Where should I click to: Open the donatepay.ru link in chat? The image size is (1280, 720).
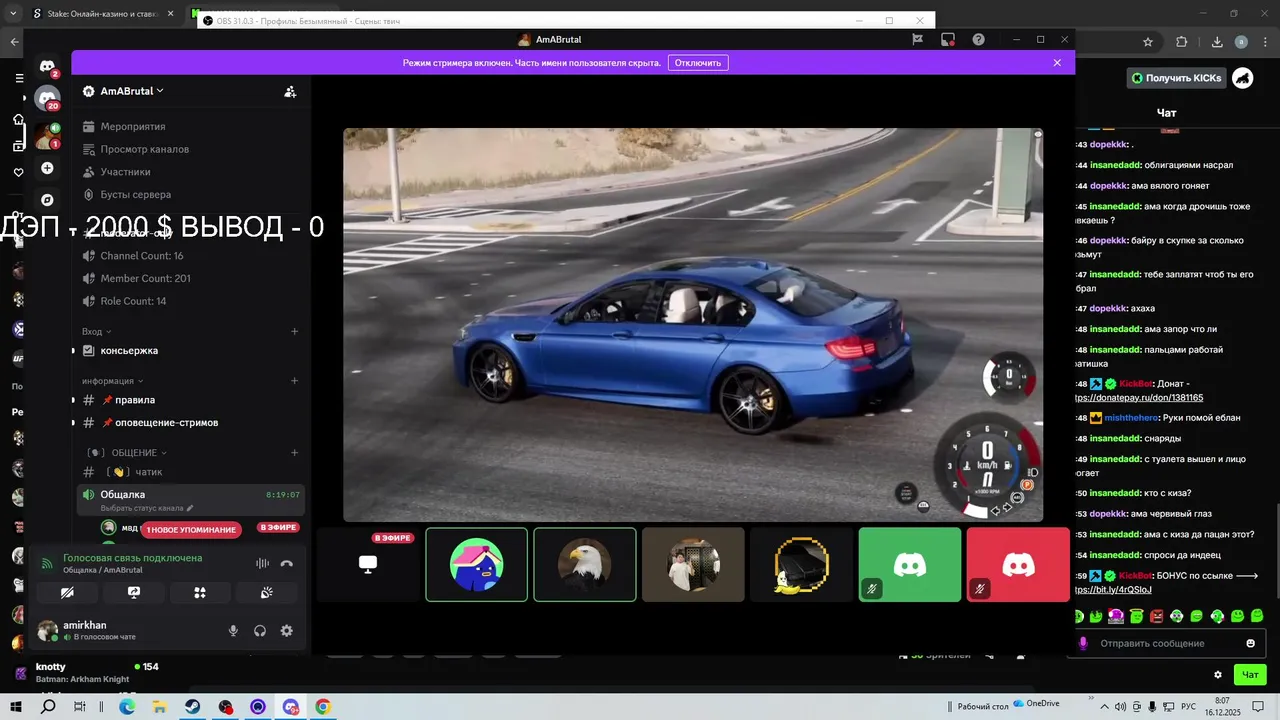click(1139, 397)
